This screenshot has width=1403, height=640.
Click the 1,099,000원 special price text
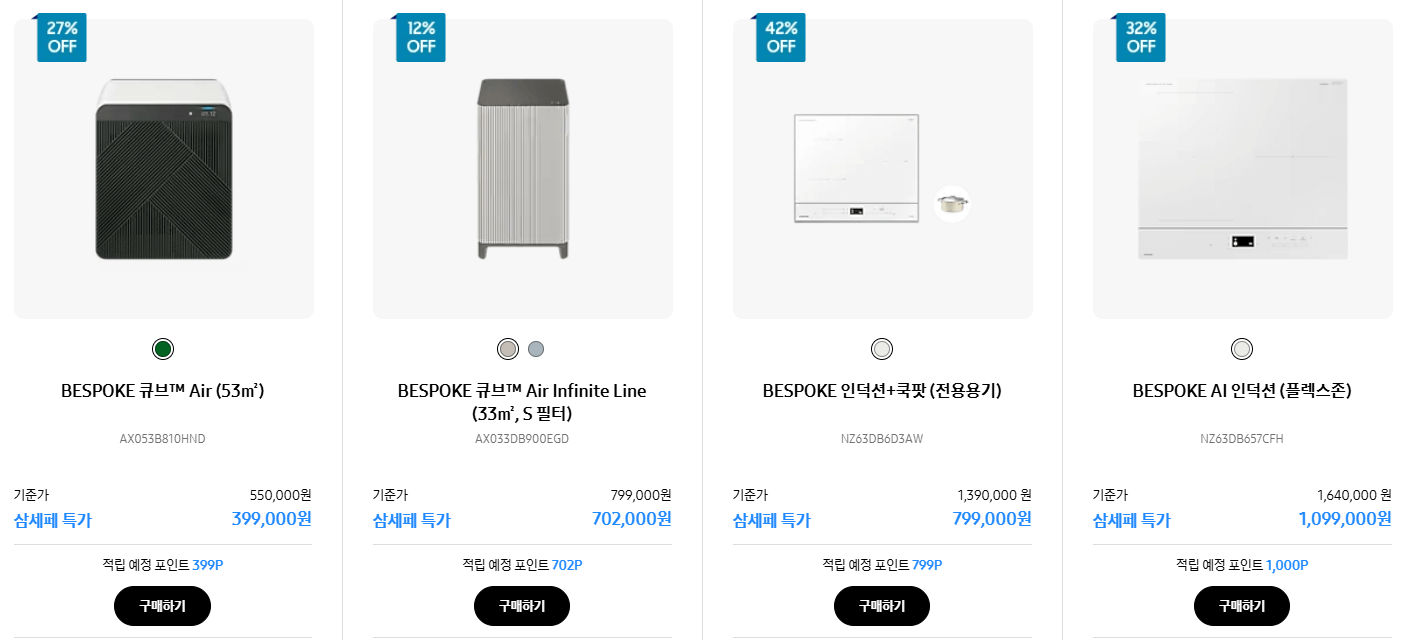[1344, 519]
